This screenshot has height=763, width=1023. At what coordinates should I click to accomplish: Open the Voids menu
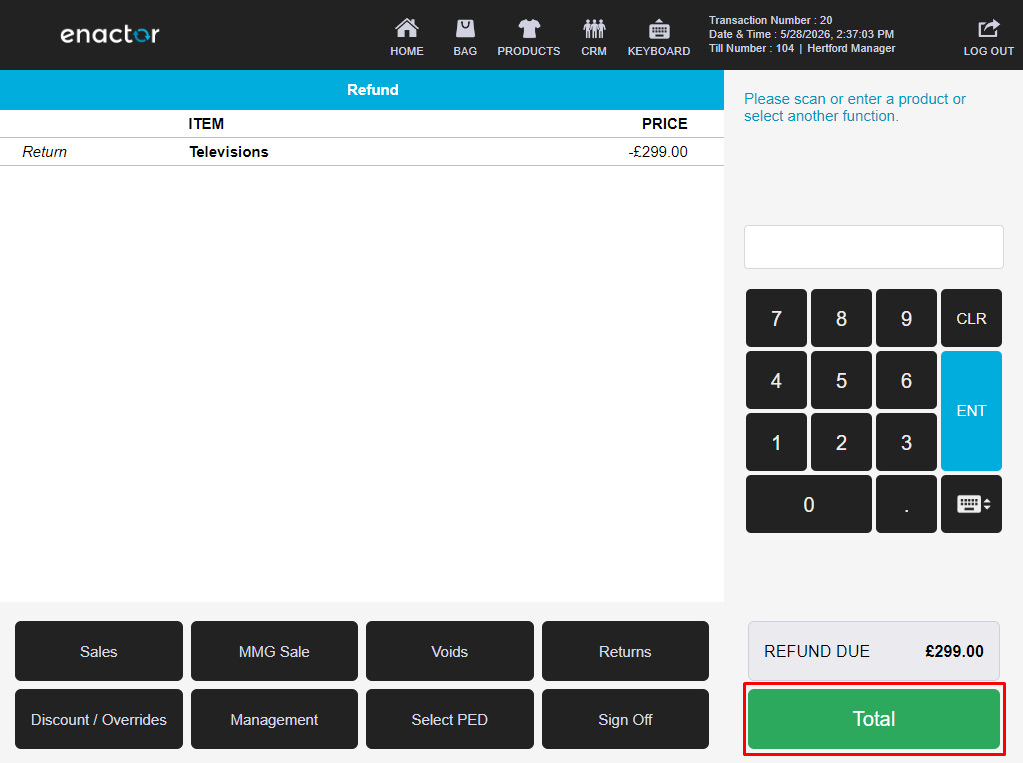coord(450,651)
